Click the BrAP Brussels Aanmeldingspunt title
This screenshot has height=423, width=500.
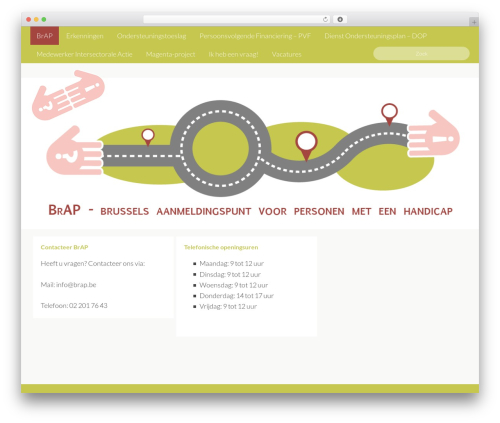coord(250,210)
